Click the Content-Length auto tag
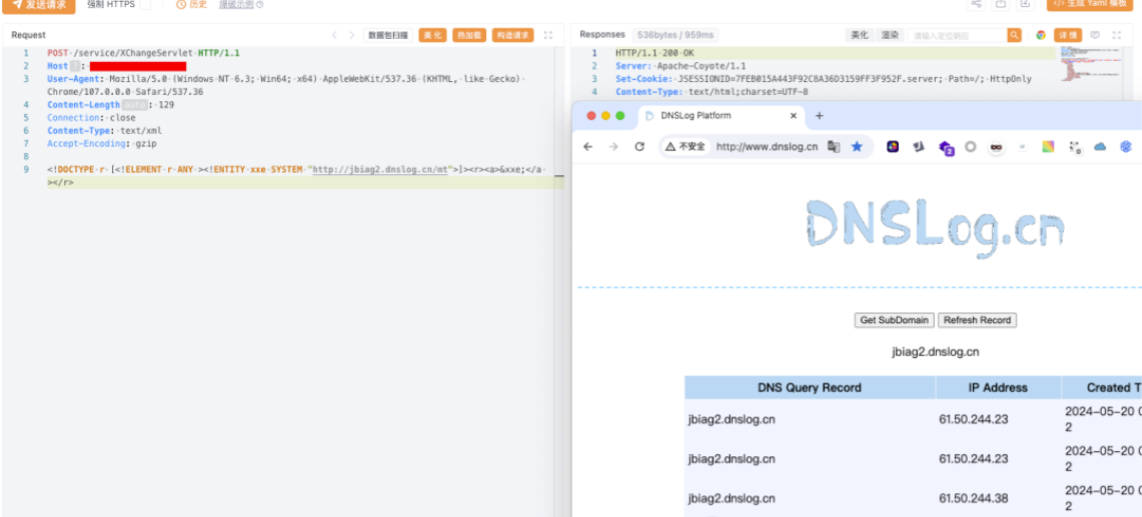 [x=134, y=105]
